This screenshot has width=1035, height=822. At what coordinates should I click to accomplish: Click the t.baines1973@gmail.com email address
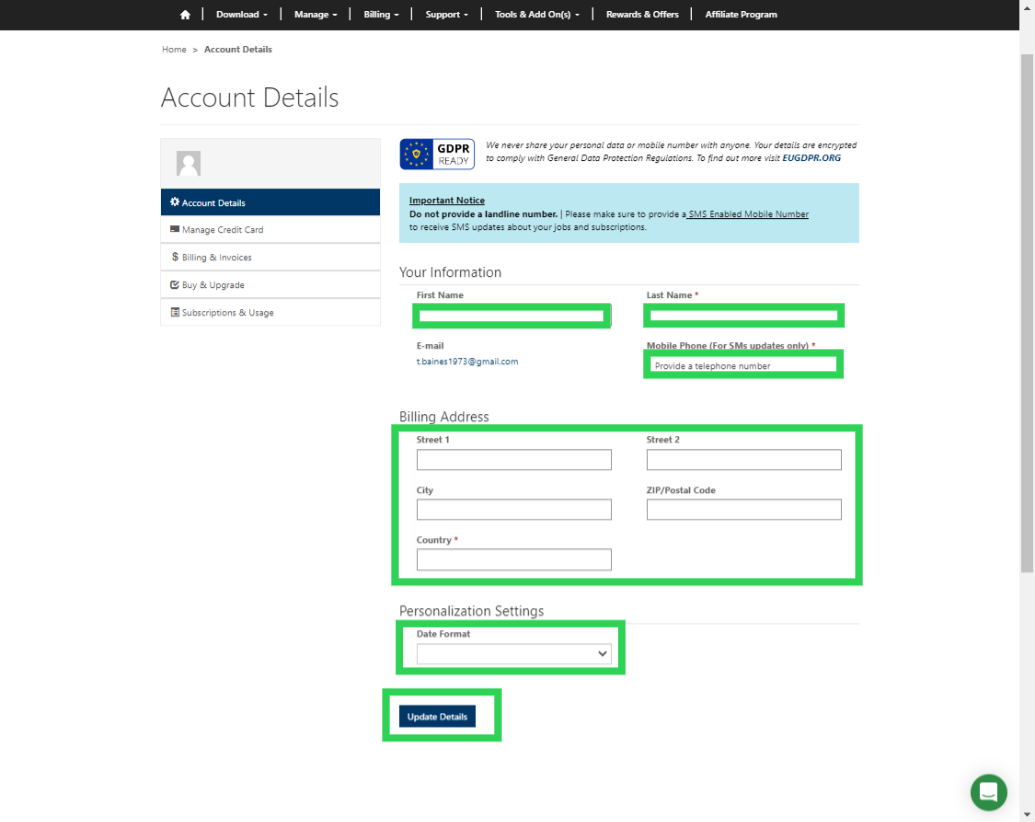coord(467,362)
